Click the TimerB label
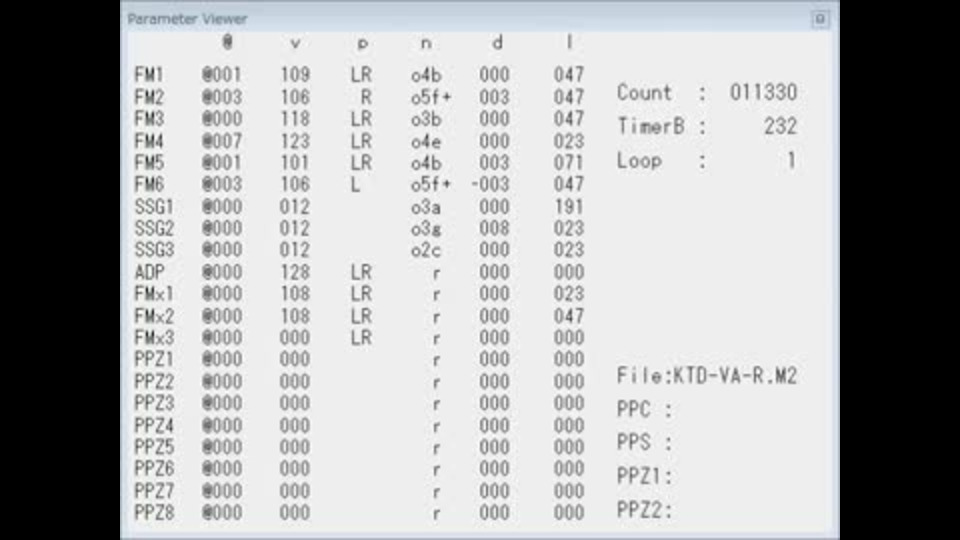Viewport: 960px width, 540px height. (651, 127)
